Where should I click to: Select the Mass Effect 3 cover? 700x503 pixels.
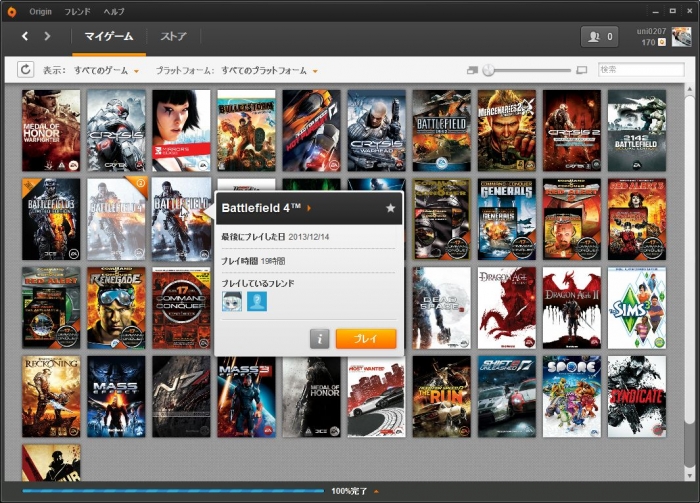(246, 396)
